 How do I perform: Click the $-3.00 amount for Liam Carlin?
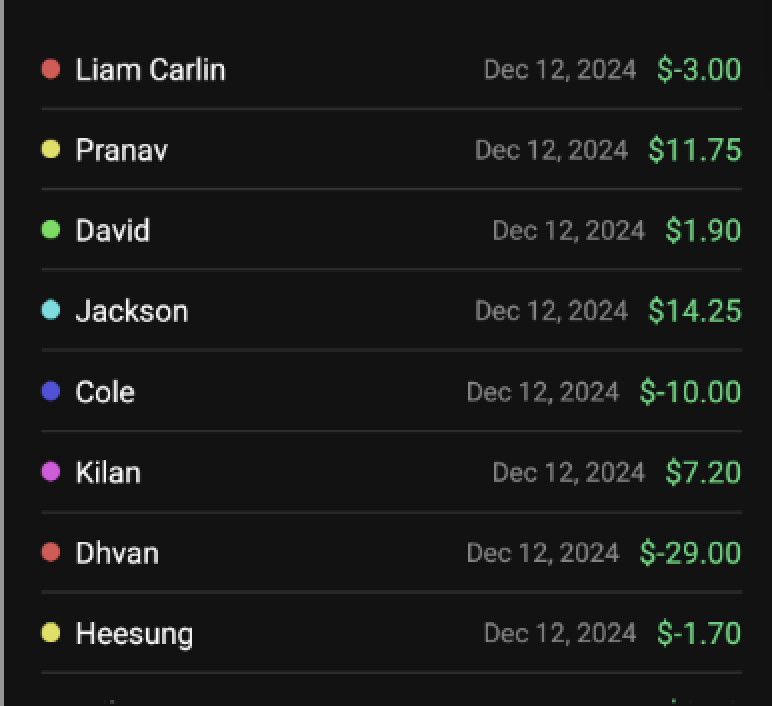(x=699, y=69)
